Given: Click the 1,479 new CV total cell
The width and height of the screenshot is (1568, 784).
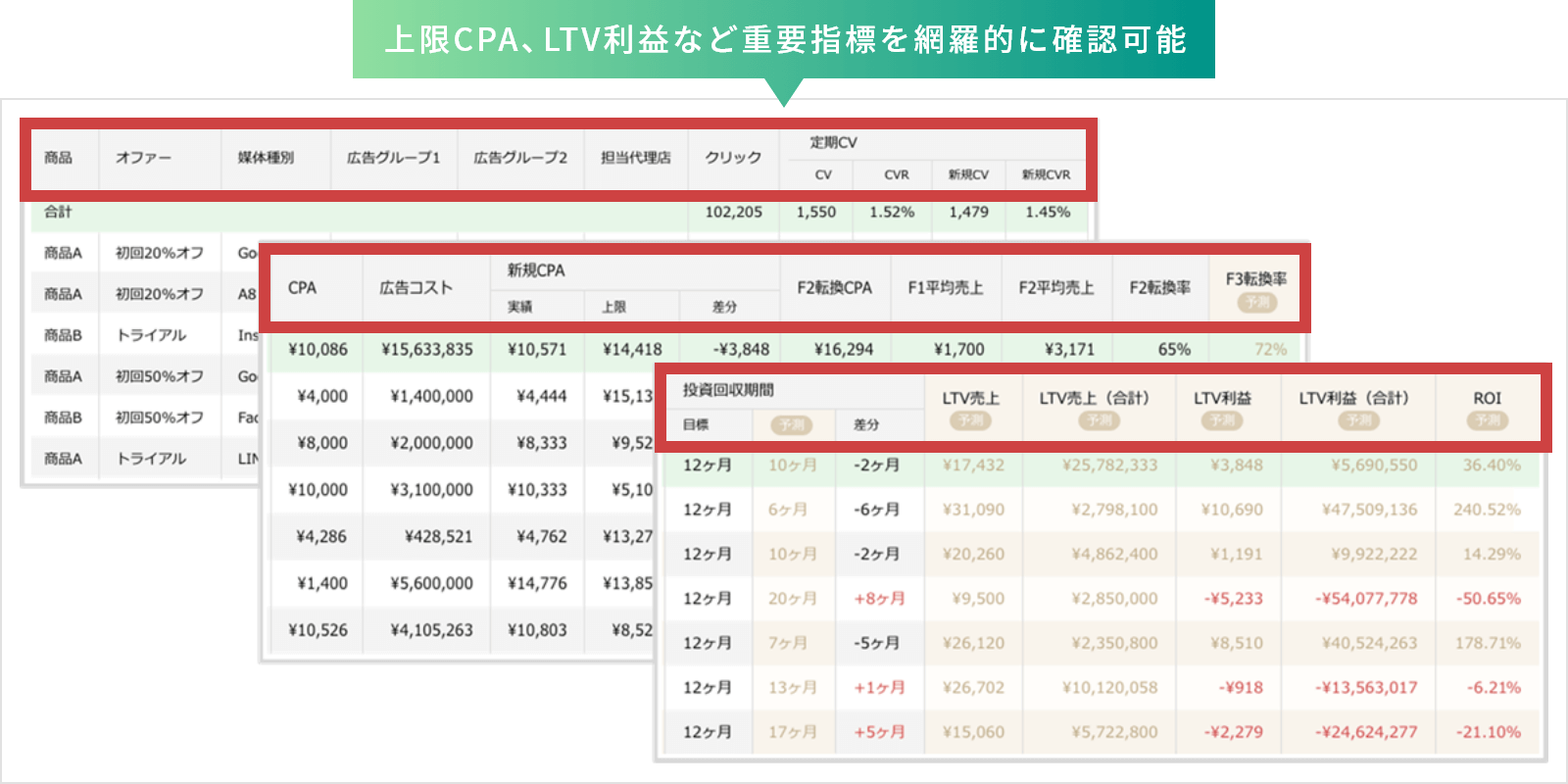Looking at the screenshot, I should (968, 212).
